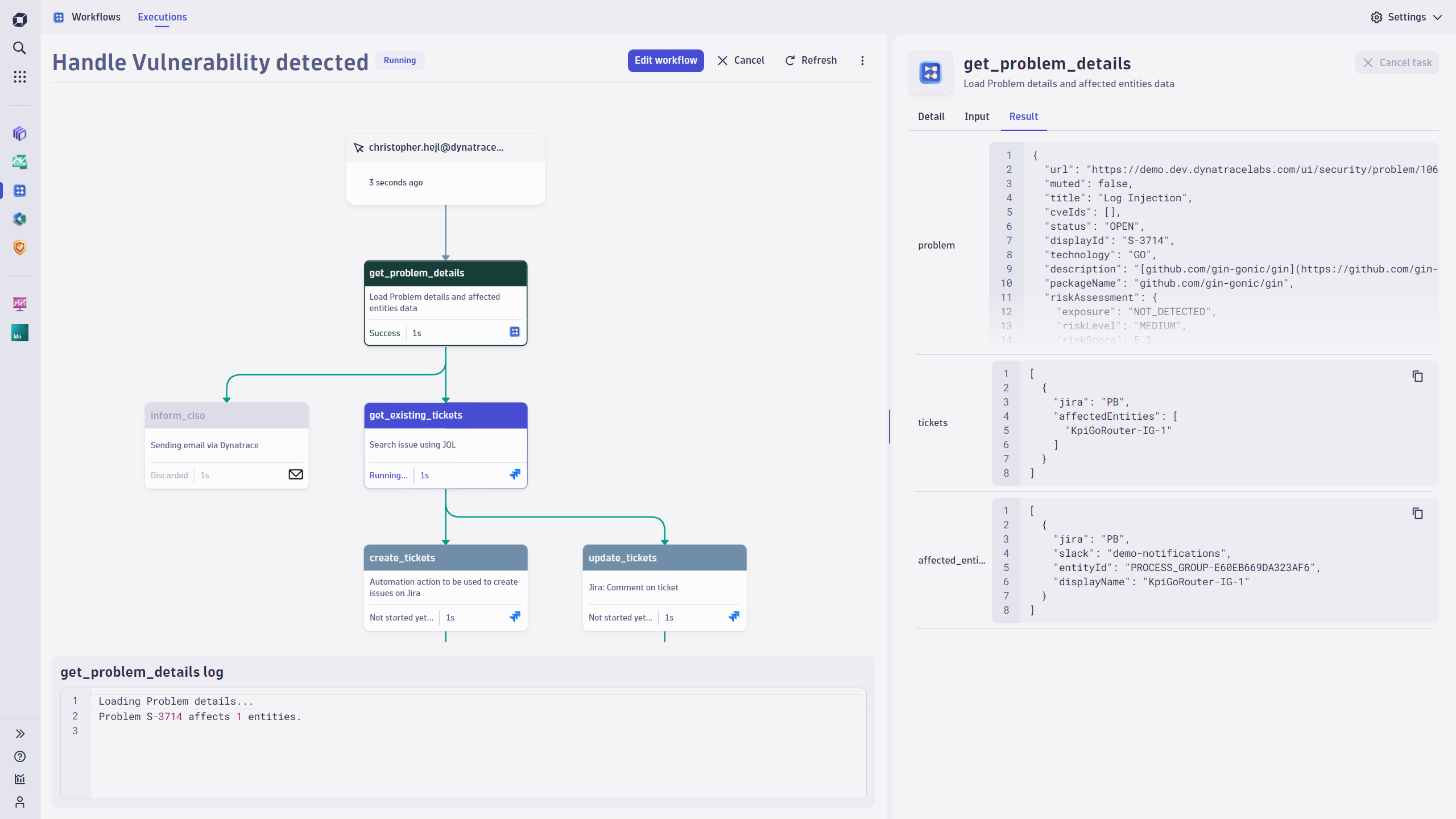This screenshot has width=1456, height=819.
Task: Expand the sidebar with double-chevron icon
Action: point(20,734)
